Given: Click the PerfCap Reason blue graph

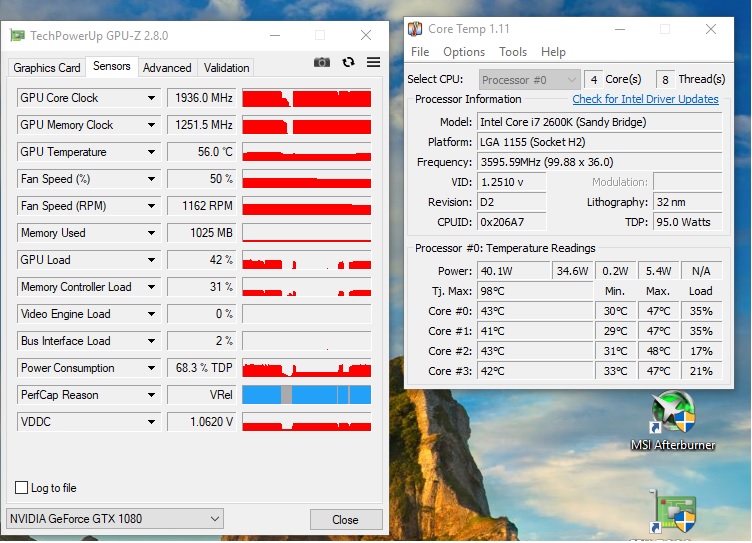Looking at the screenshot, I should [306, 395].
